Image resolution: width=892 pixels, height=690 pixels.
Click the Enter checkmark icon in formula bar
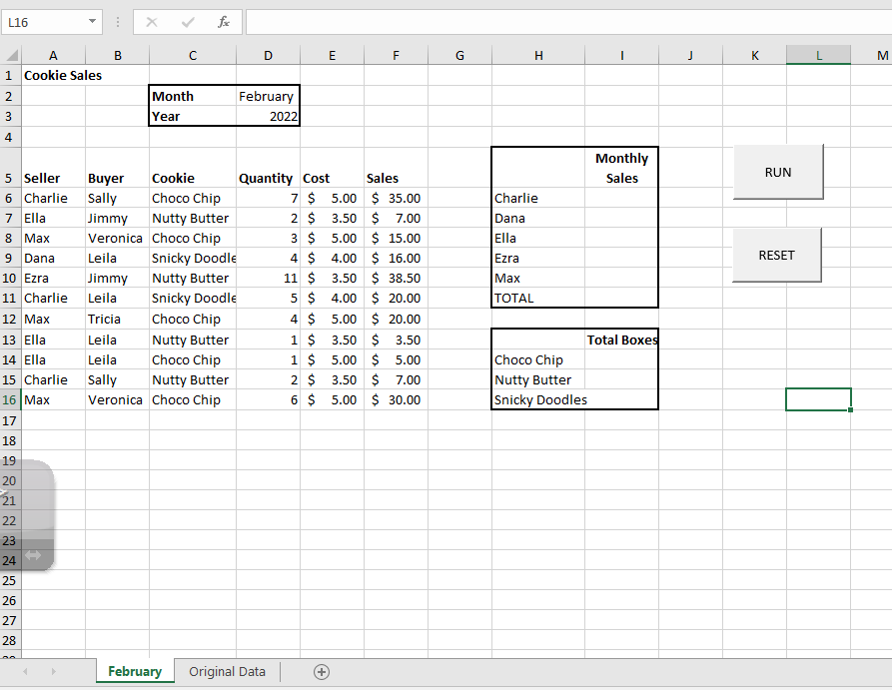point(188,22)
